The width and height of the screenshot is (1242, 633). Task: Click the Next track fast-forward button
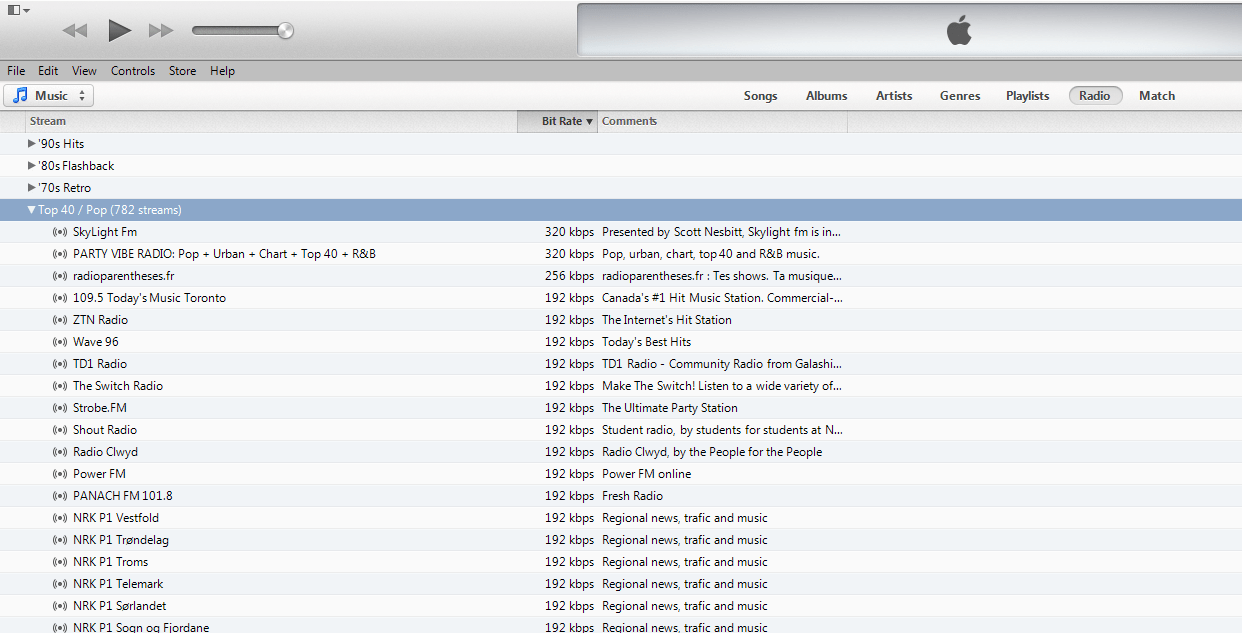pos(161,31)
